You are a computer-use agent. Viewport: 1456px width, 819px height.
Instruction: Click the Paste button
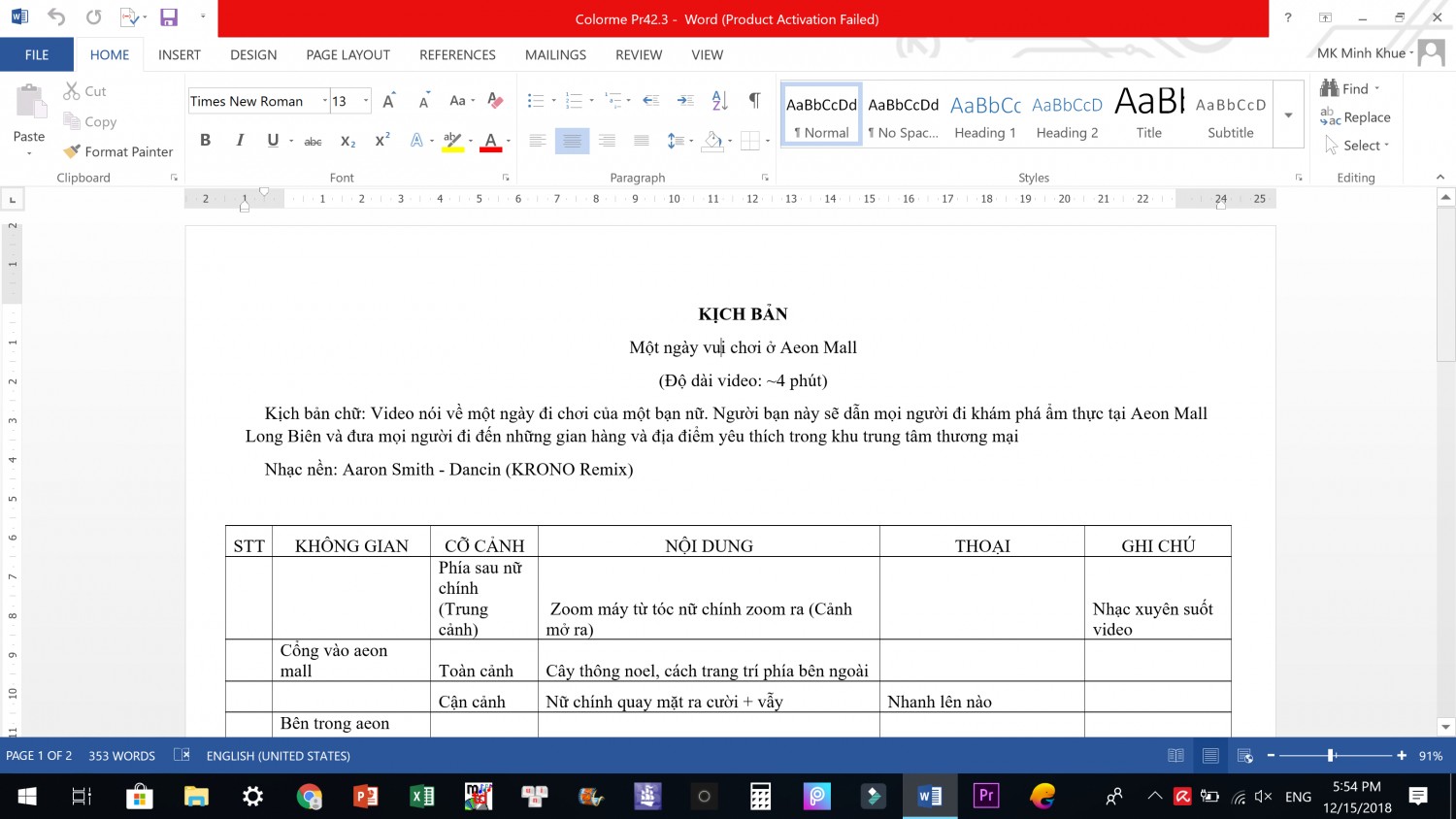pyautogui.click(x=29, y=118)
